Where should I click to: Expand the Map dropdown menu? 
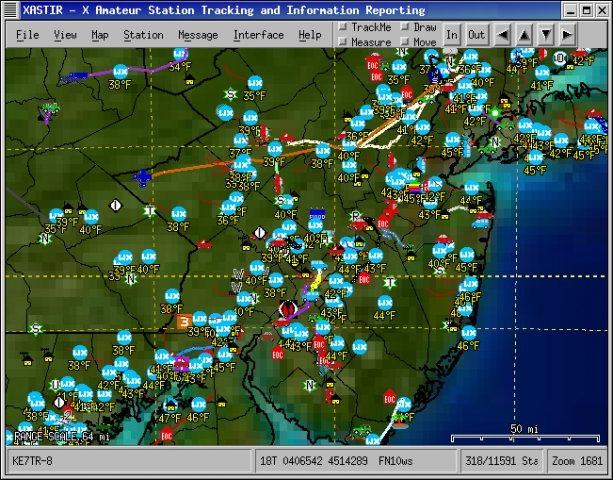pyautogui.click(x=100, y=35)
